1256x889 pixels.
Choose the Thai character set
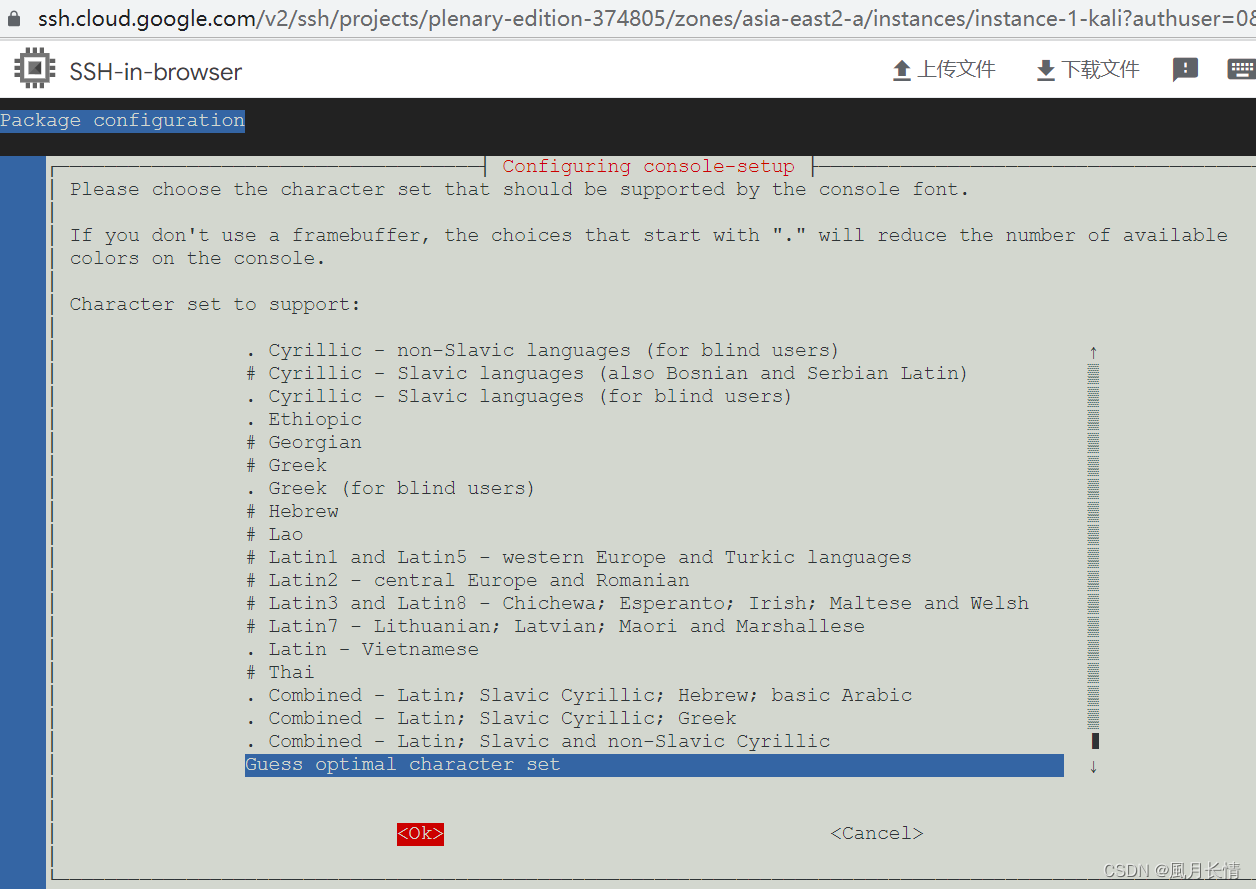click(280, 672)
